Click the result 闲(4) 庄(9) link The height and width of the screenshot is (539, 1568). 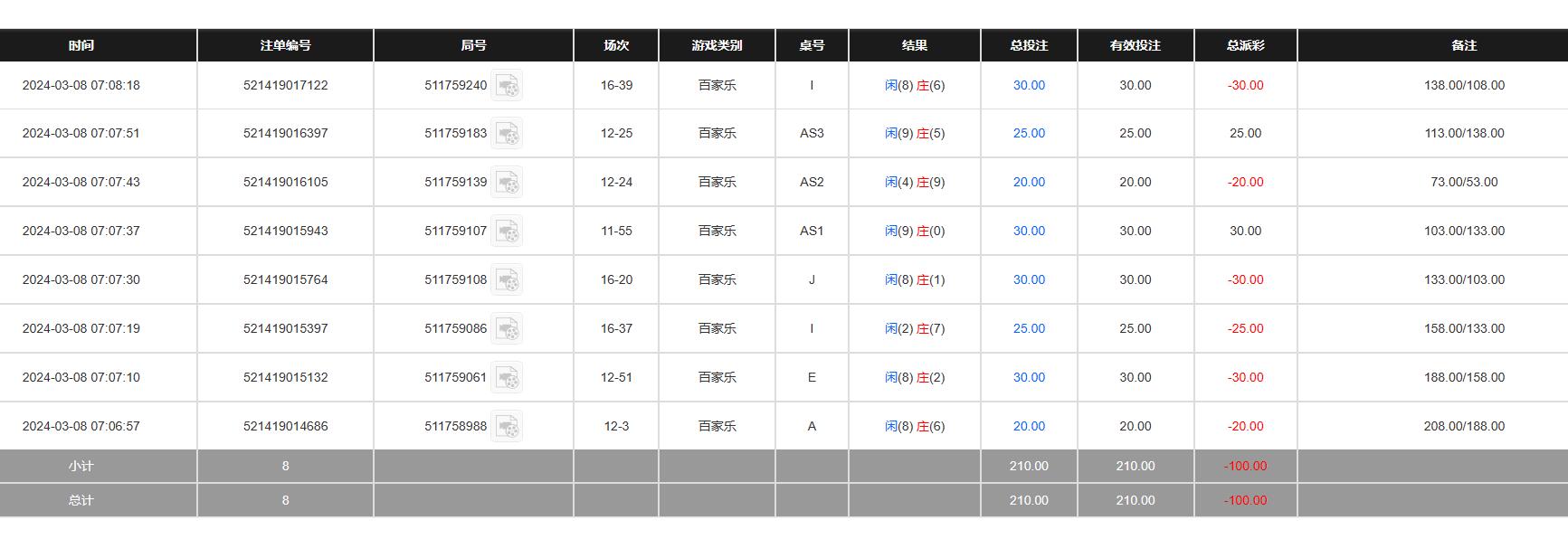click(915, 183)
